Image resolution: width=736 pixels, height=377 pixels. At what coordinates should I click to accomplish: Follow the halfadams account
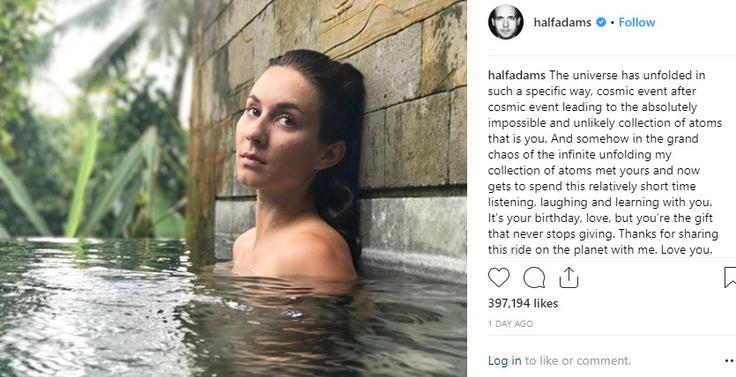[x=636, y=22]
